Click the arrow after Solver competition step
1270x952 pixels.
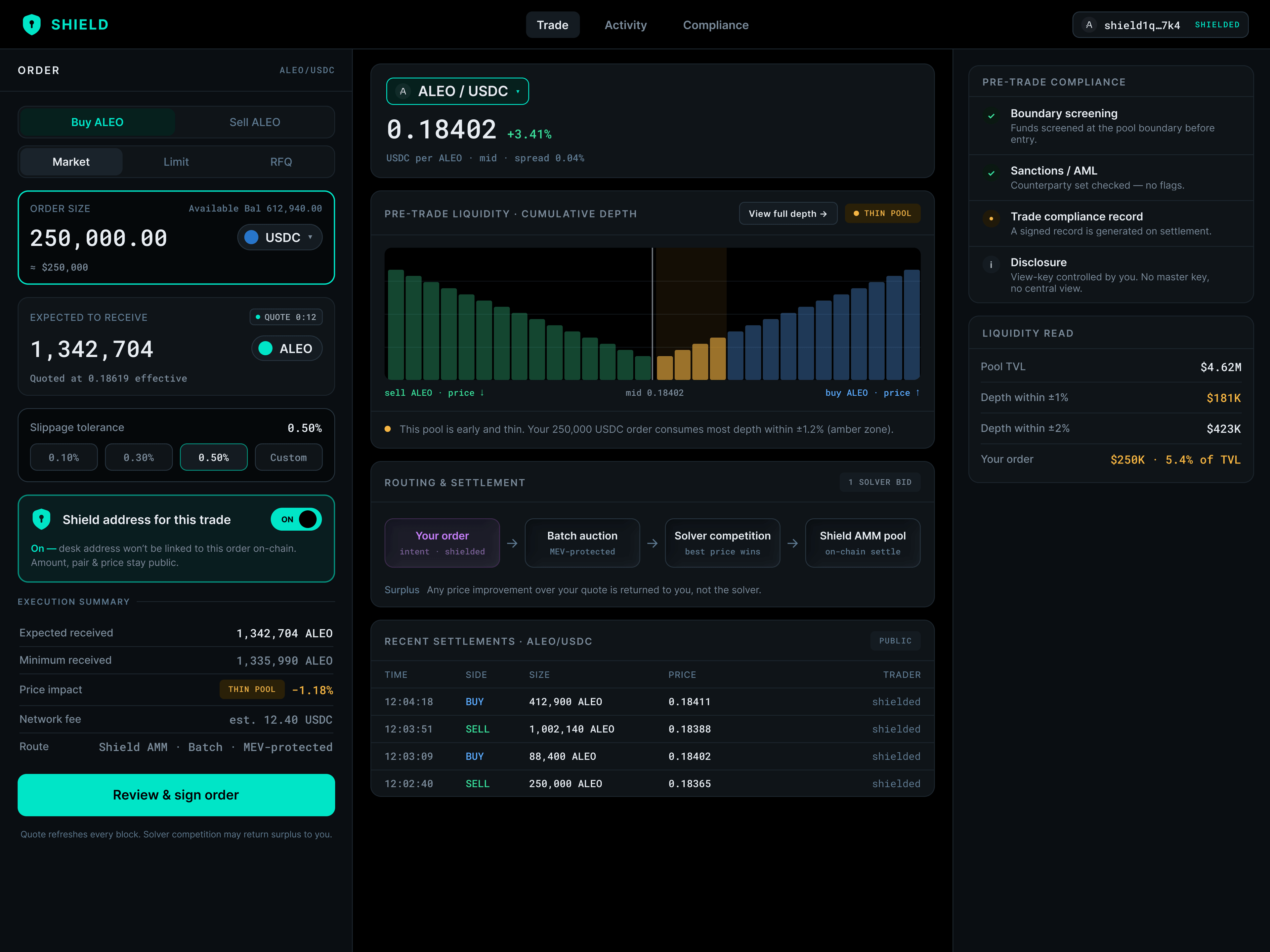click(792, 543)
